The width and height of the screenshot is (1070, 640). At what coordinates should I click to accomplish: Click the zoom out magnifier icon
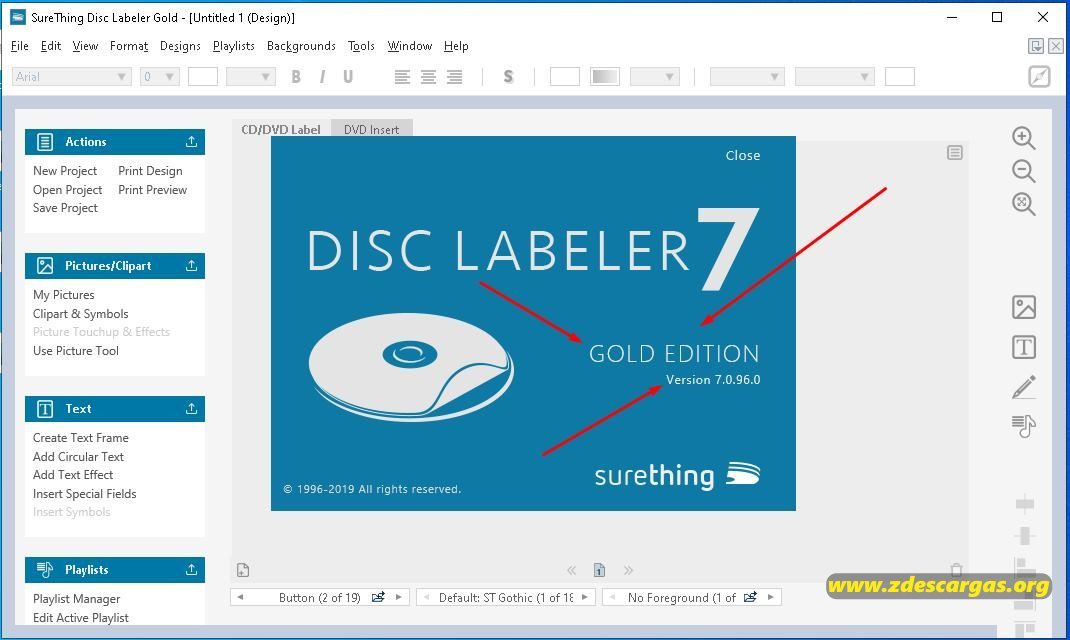(1023, 171)
